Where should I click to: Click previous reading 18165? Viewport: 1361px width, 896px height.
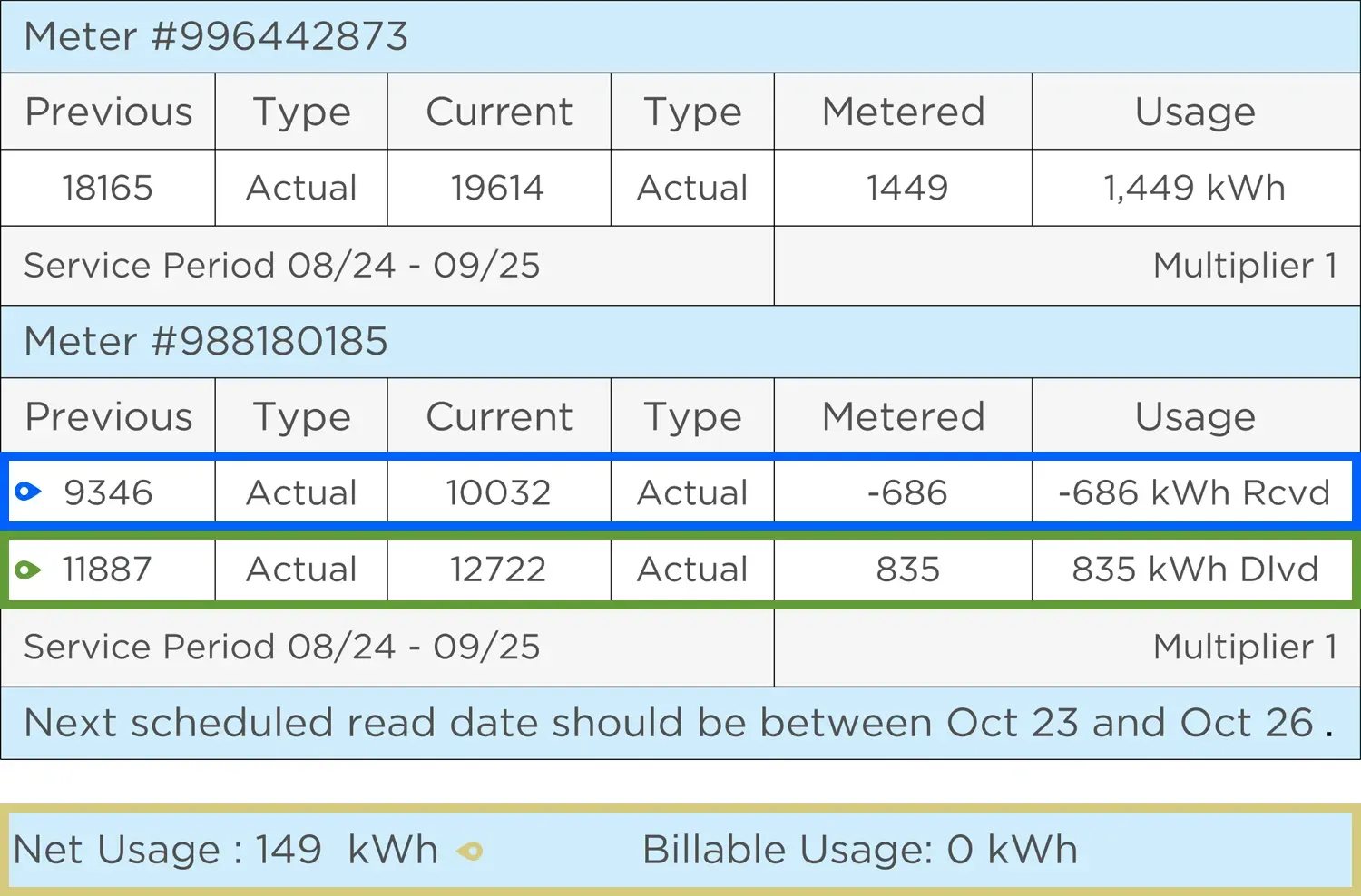click(x=107, y=188)
